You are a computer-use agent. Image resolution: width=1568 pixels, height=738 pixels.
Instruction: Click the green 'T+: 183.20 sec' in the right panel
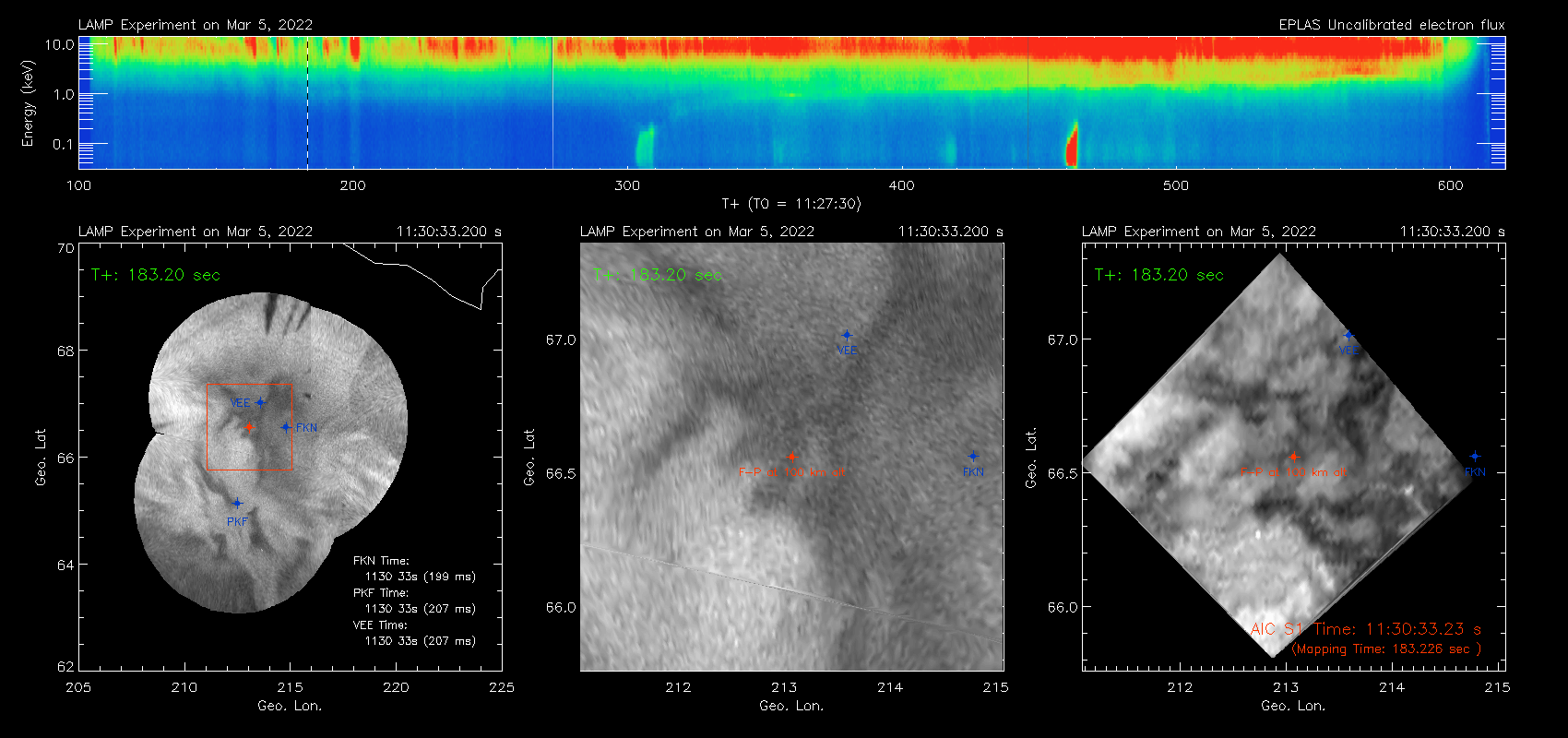click(x=1159, y=275)
